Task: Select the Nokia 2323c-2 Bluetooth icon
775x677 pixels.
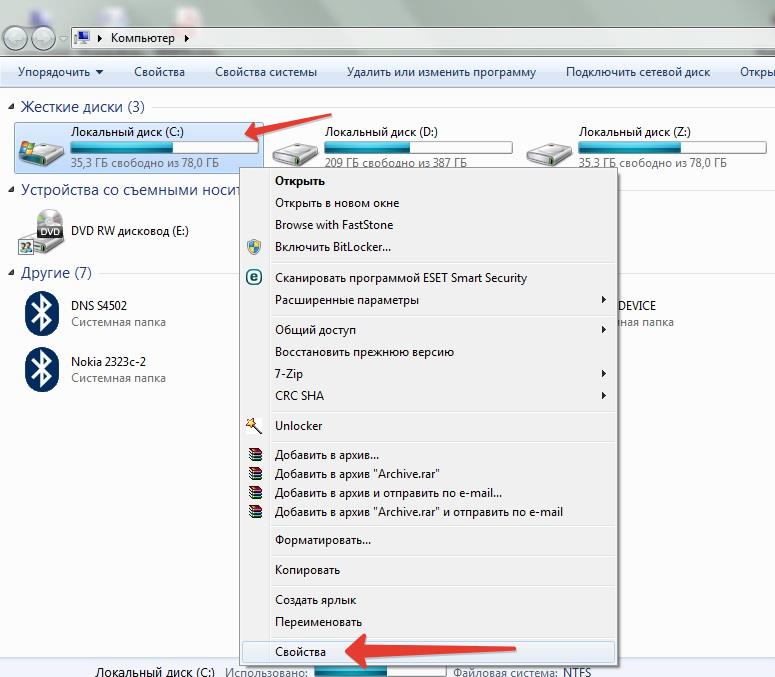Action: [42, 369]
